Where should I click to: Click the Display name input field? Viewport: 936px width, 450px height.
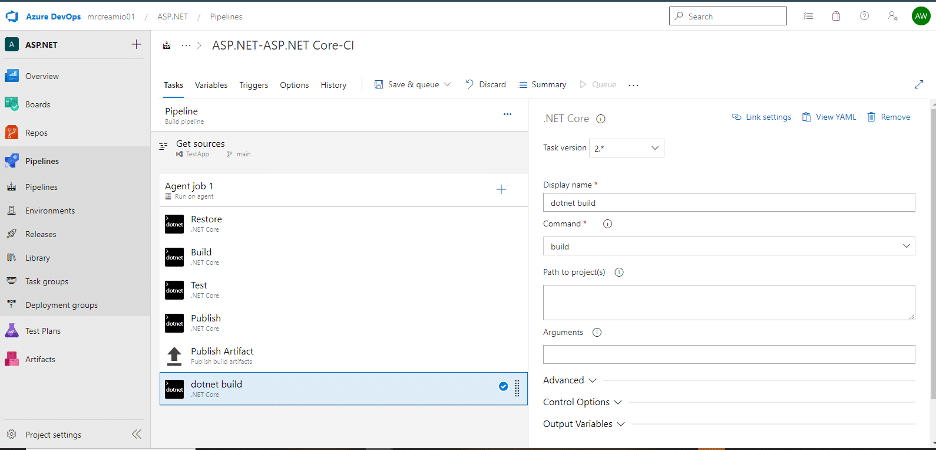[x=729, y=203]
